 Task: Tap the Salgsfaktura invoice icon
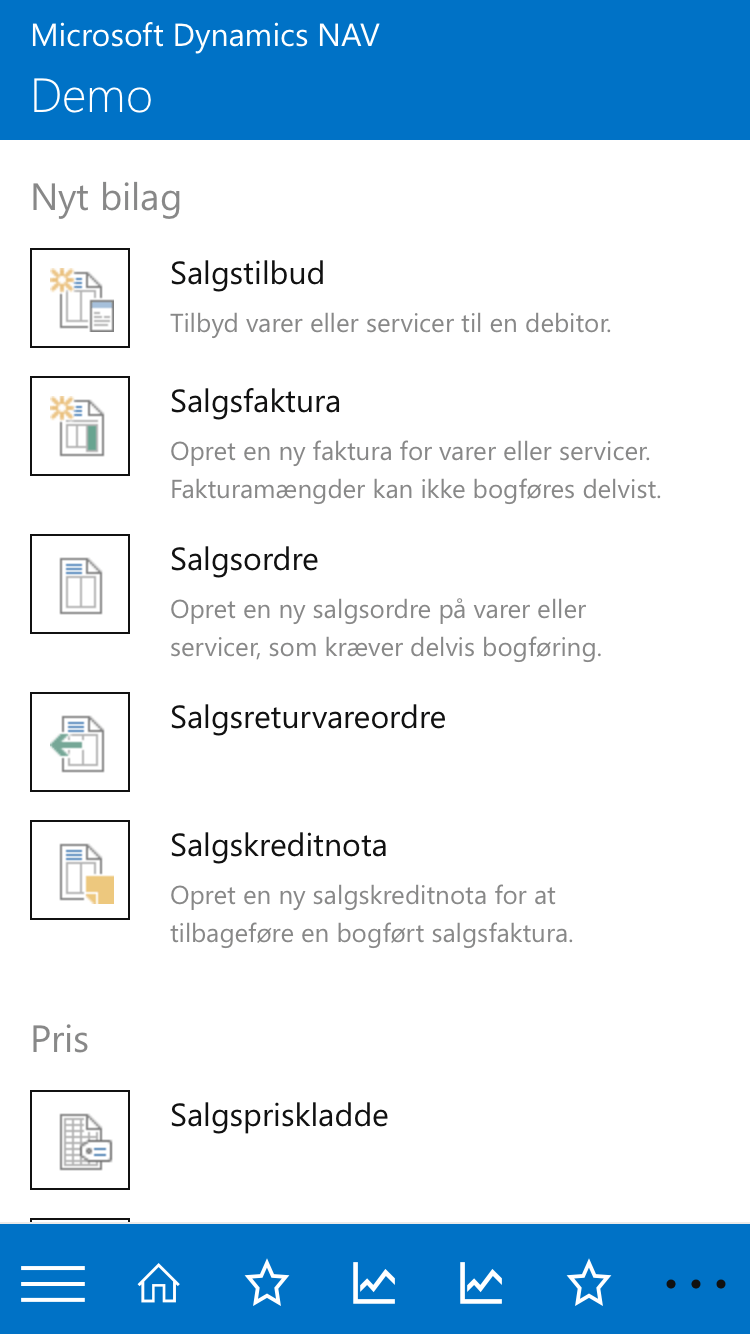point(80,426)
